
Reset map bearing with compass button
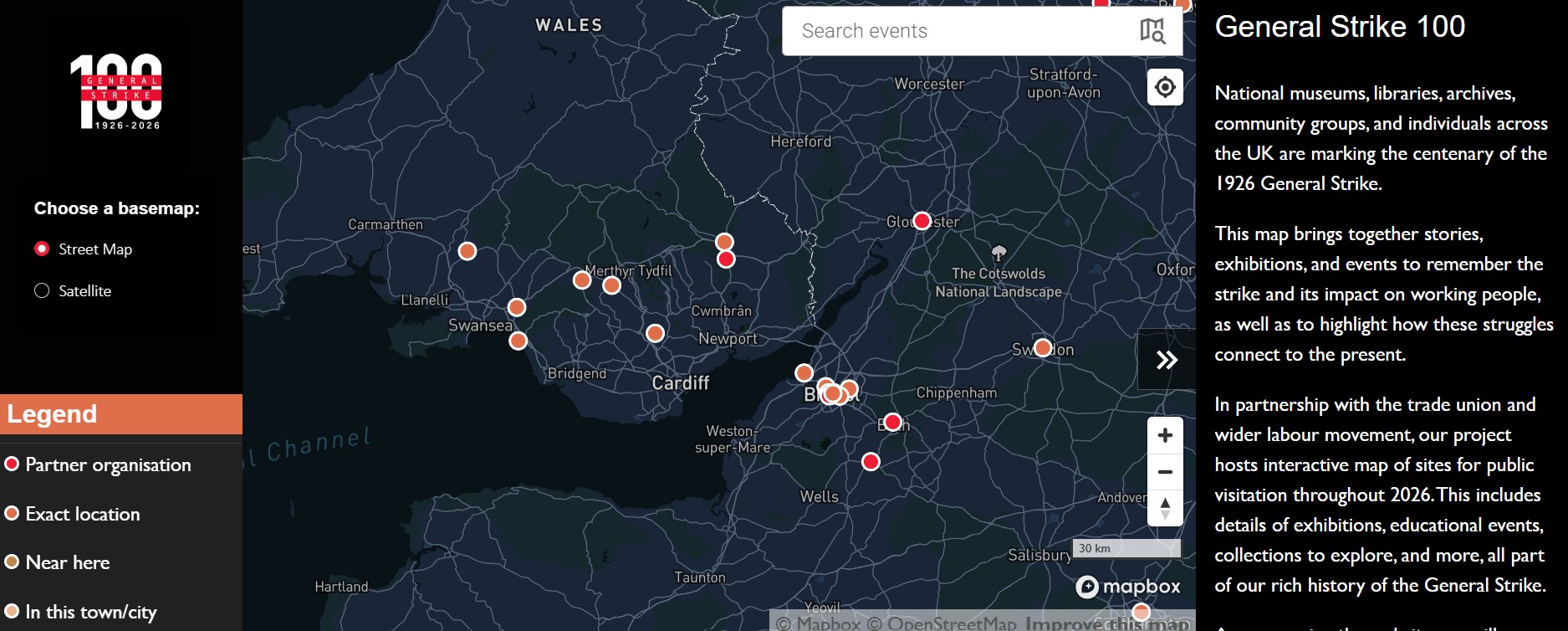(x=1165, y=508)
